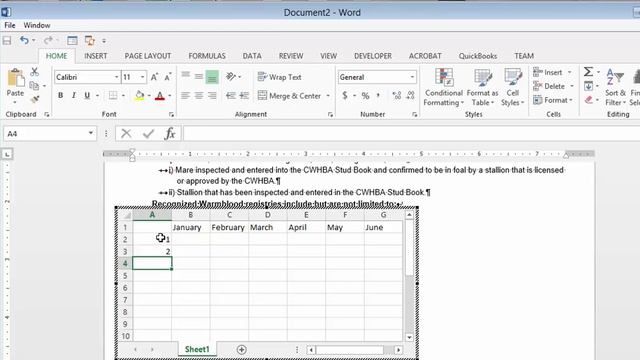This screenshot has width=640, height=360.
Task: Open the File menu
Action: coord(10,25)
